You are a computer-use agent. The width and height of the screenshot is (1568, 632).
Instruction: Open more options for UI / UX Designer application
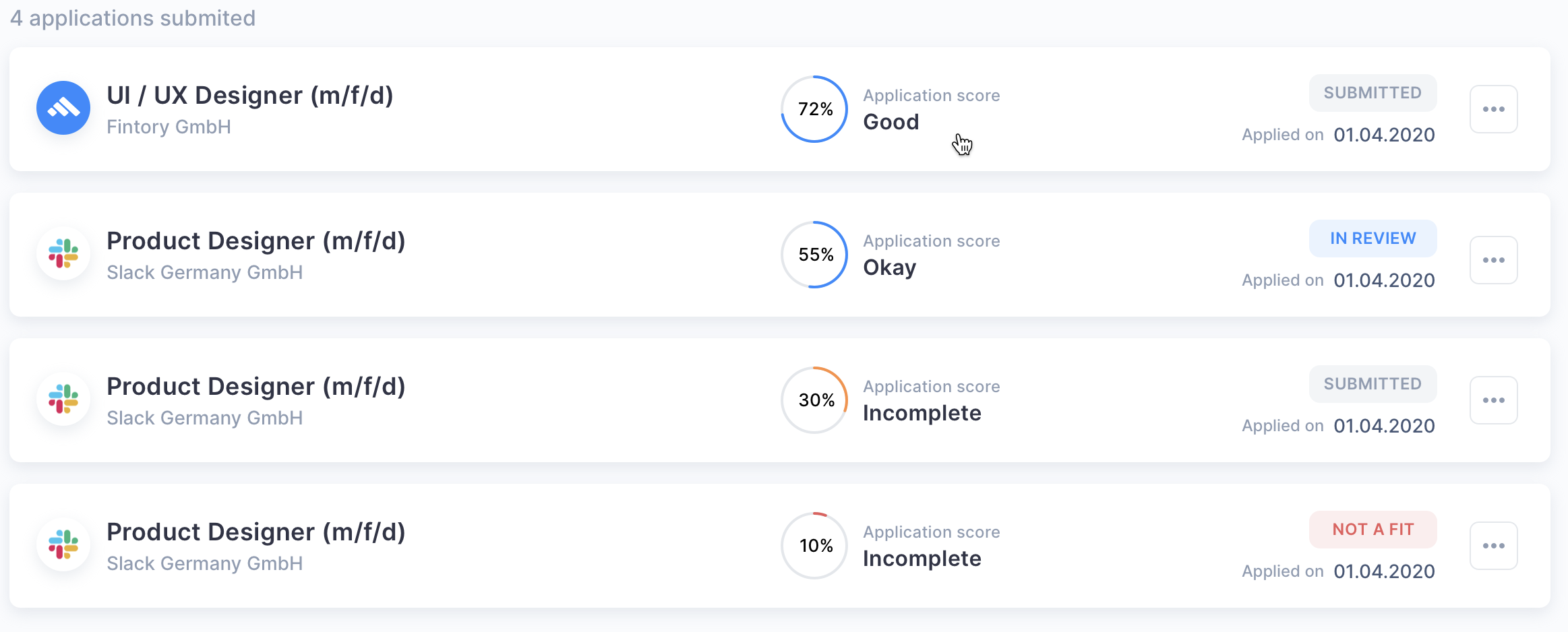[x=1493, y=109]
